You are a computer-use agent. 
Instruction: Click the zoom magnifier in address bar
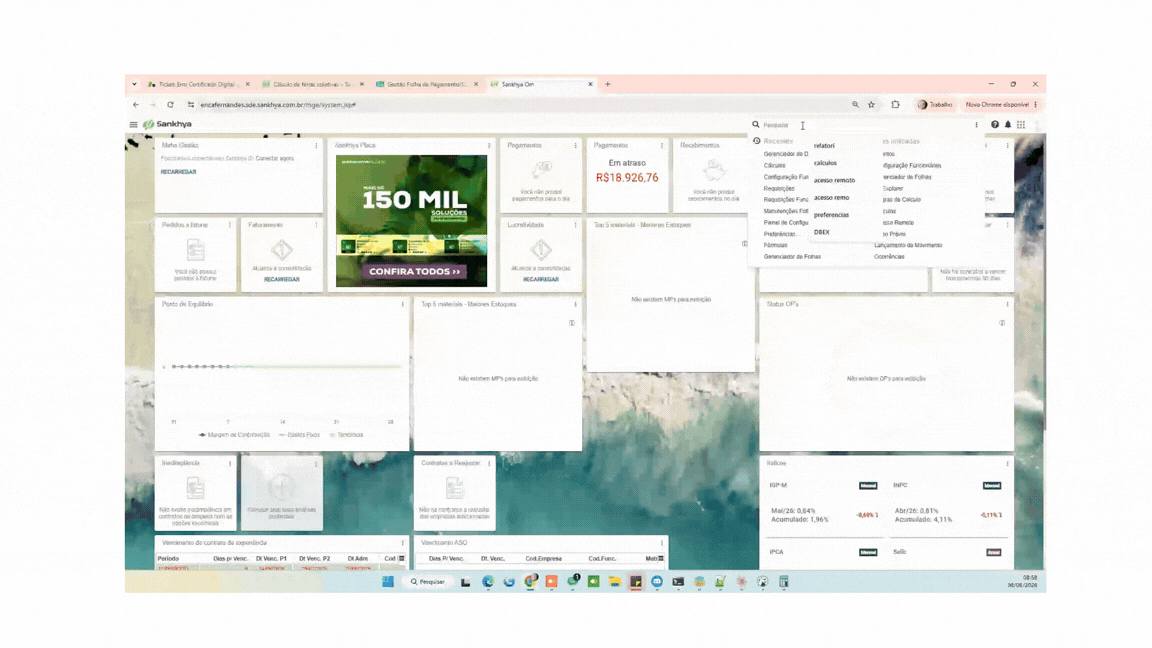[855, 104]
